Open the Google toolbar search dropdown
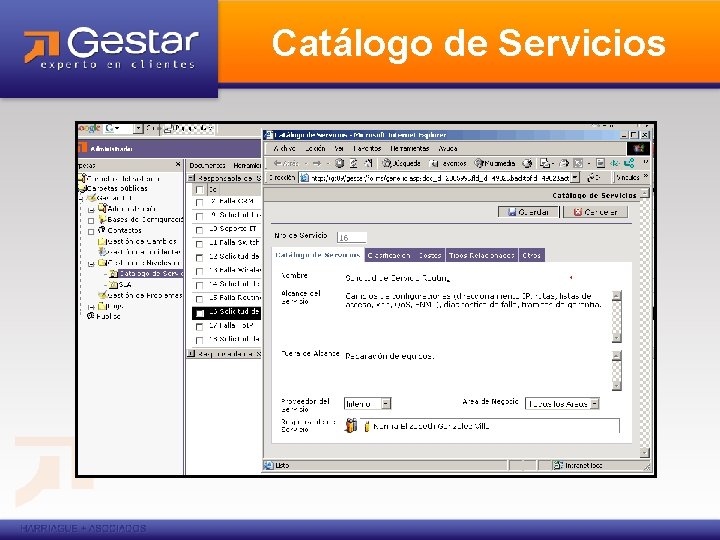Image resolution: width=720 pixels, height=540 pixels. click(138, 129)
